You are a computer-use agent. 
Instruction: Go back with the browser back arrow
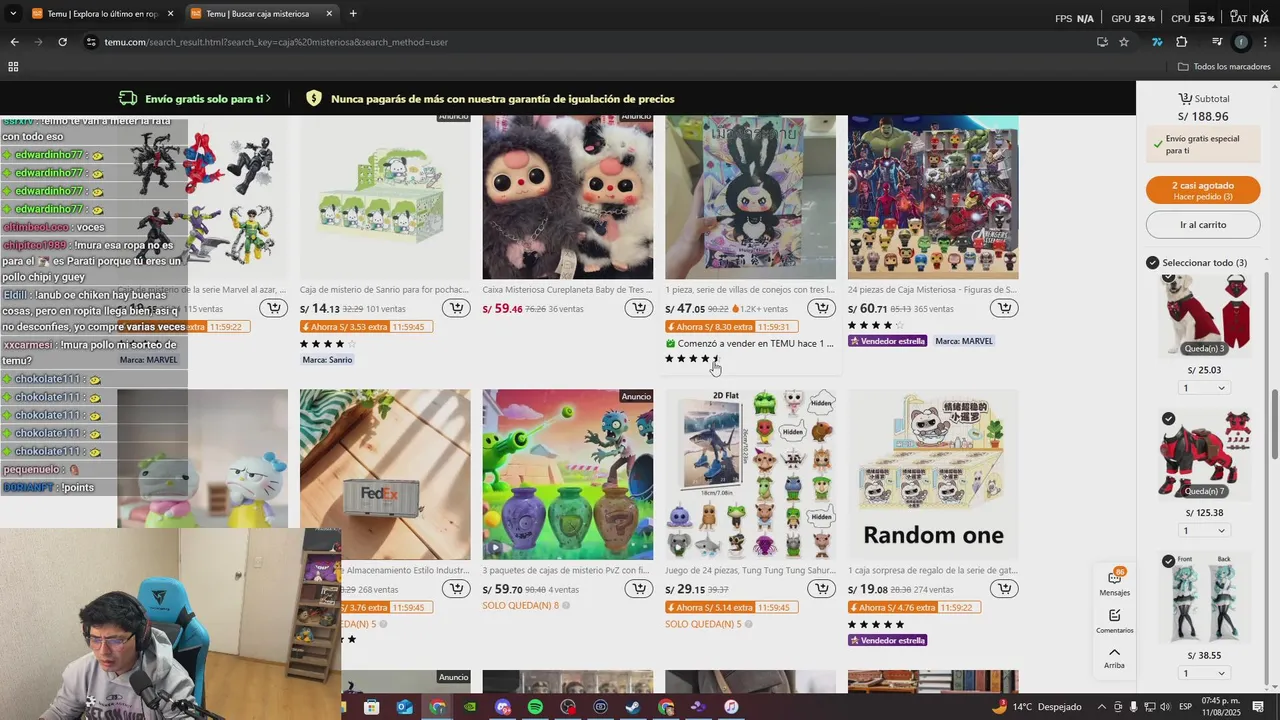[x=14, y=42]
